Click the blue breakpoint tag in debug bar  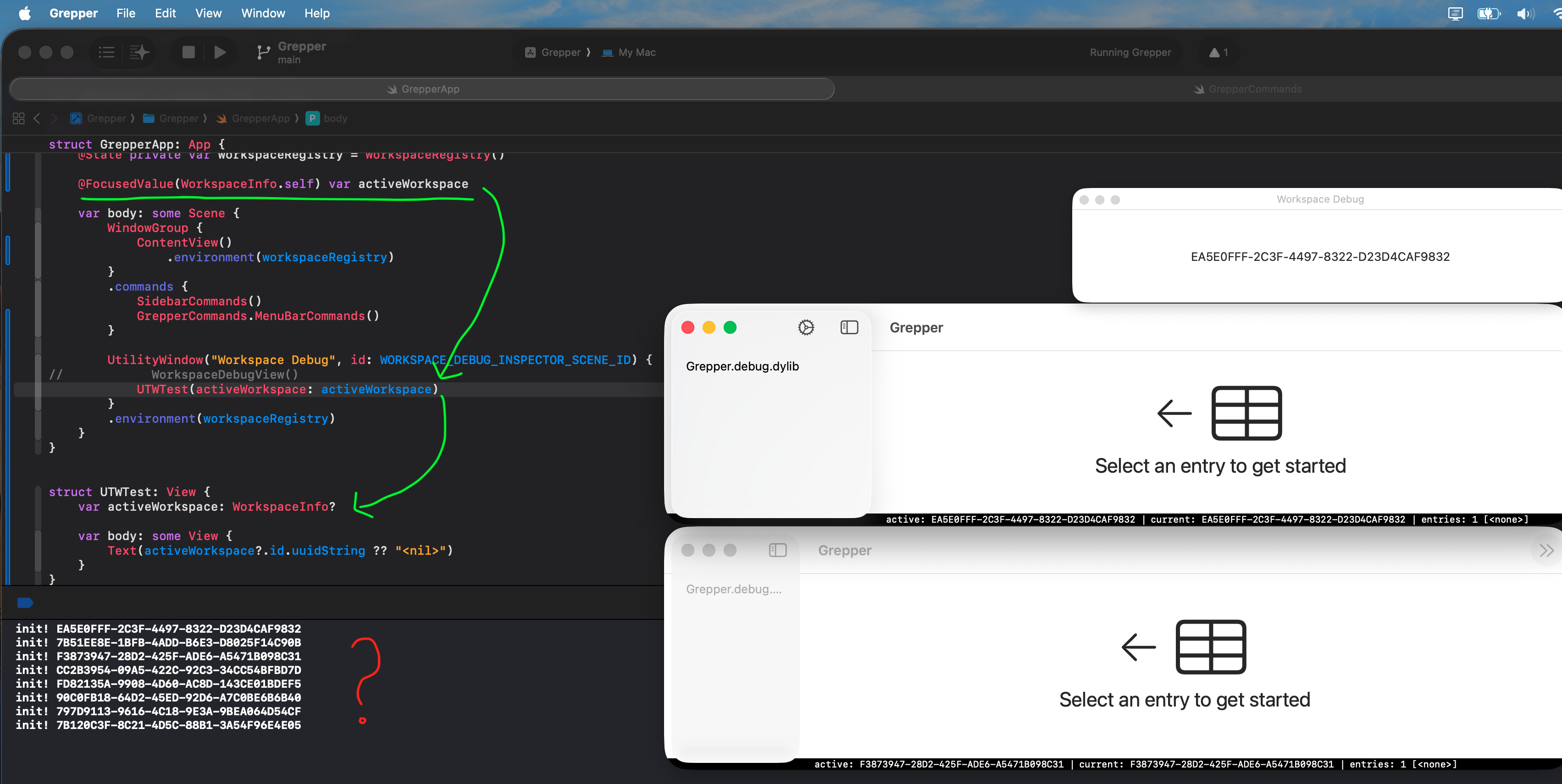pos(26,602)
